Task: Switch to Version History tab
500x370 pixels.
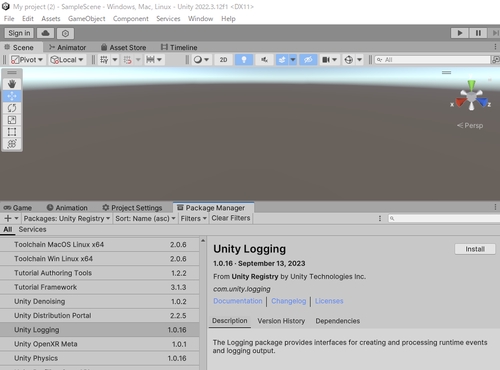Action: 281,321
